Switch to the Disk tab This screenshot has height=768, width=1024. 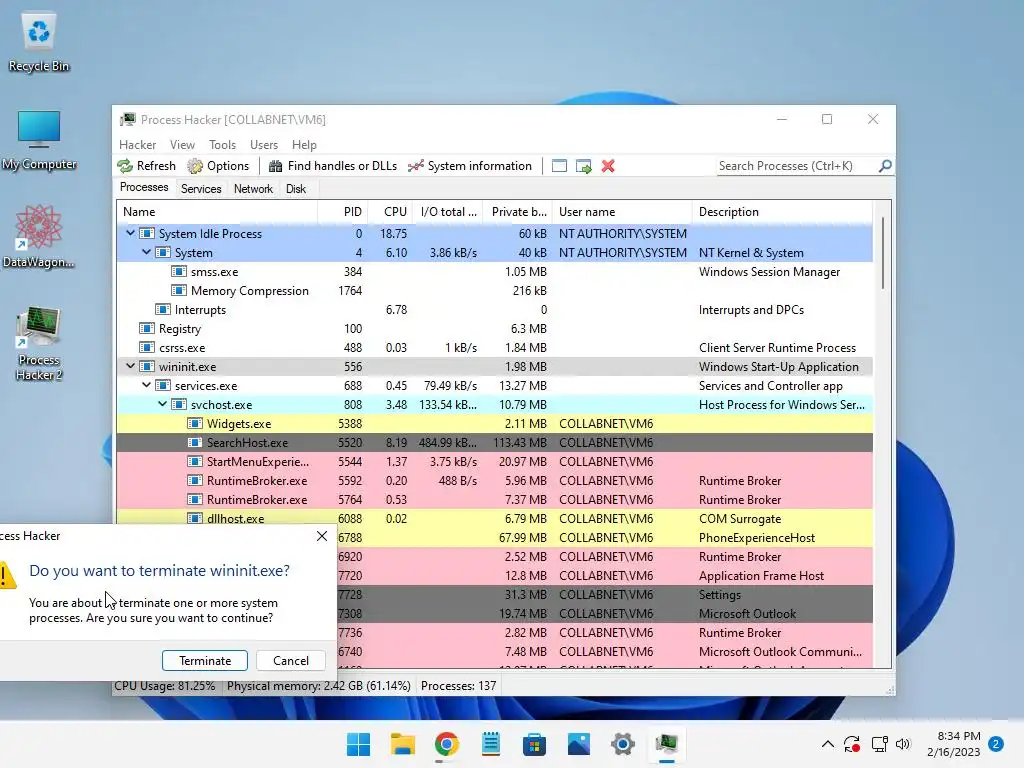pyautogui.click(x=296, y=189)
